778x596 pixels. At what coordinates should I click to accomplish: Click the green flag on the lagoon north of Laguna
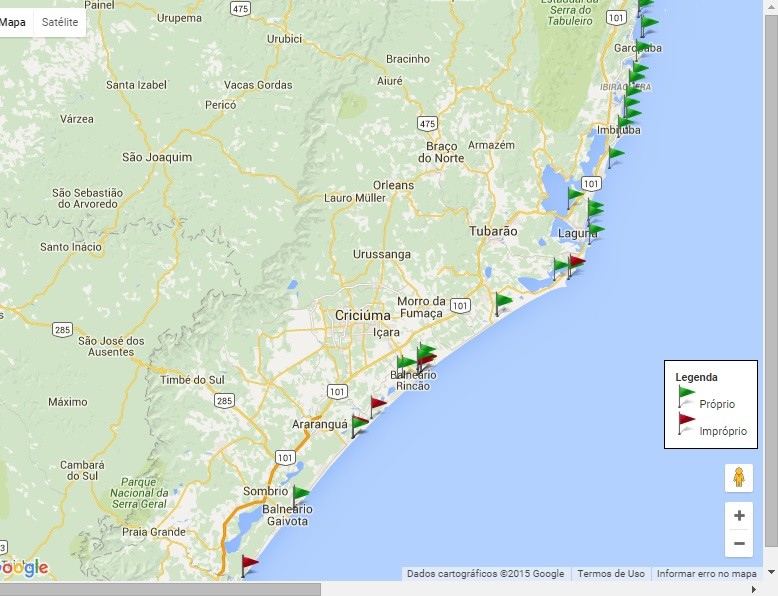coord(575,198)
